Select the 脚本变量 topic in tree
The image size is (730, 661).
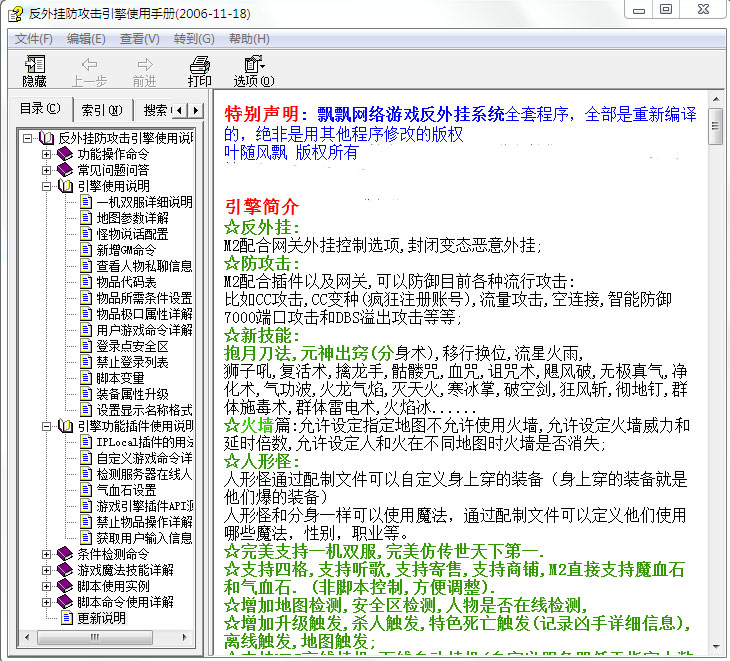120,378
